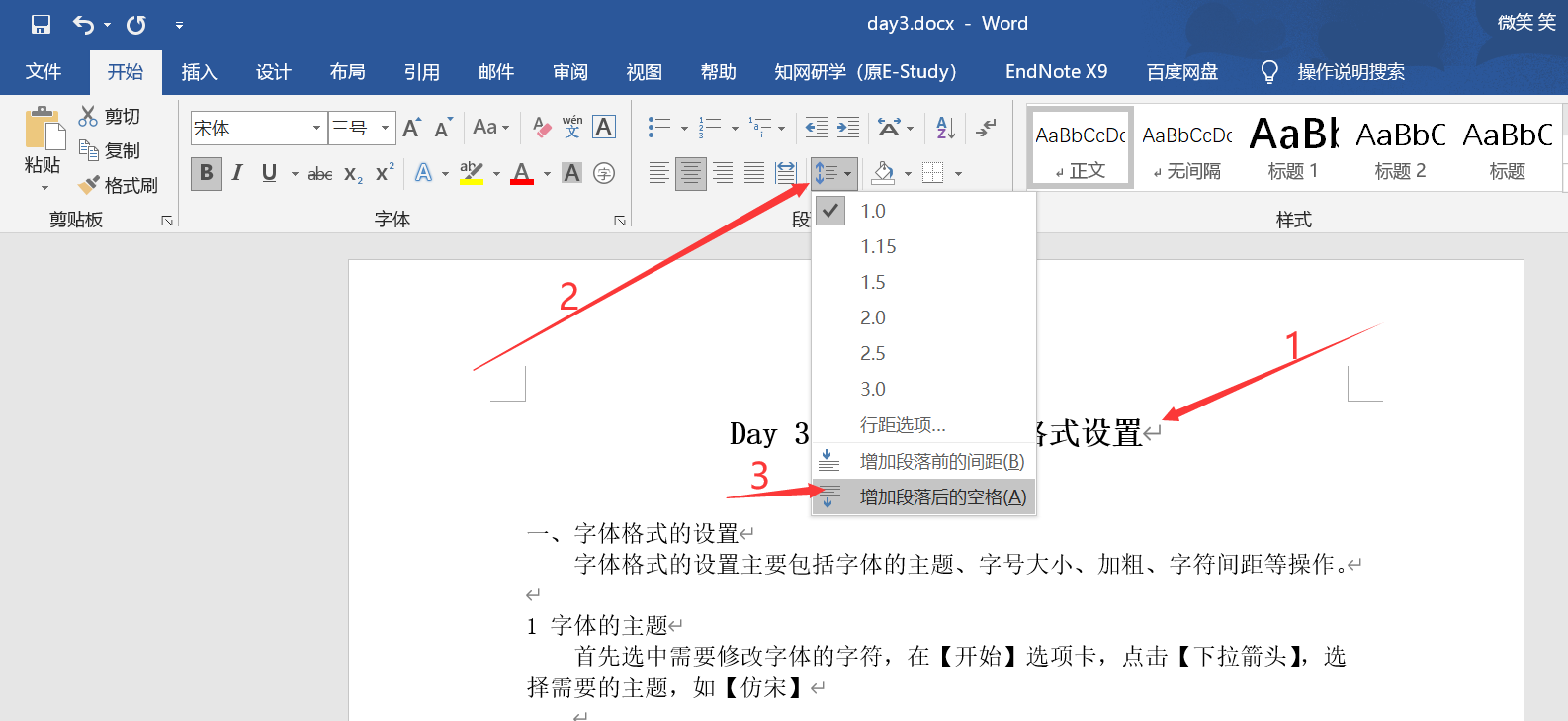Viewport: 1568px width, 721px height.
Task: Click the Align Right icon
Action: [723, 173]
